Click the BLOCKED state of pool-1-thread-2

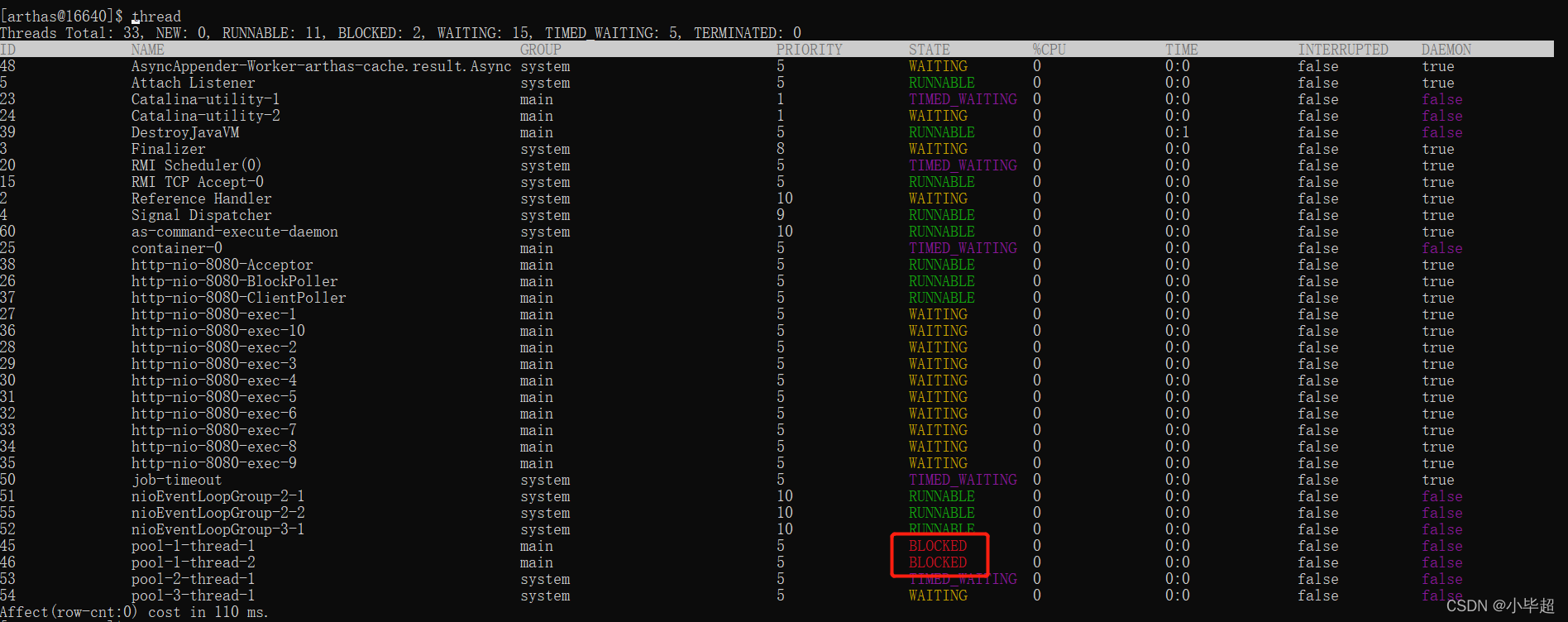pos(938,562)
